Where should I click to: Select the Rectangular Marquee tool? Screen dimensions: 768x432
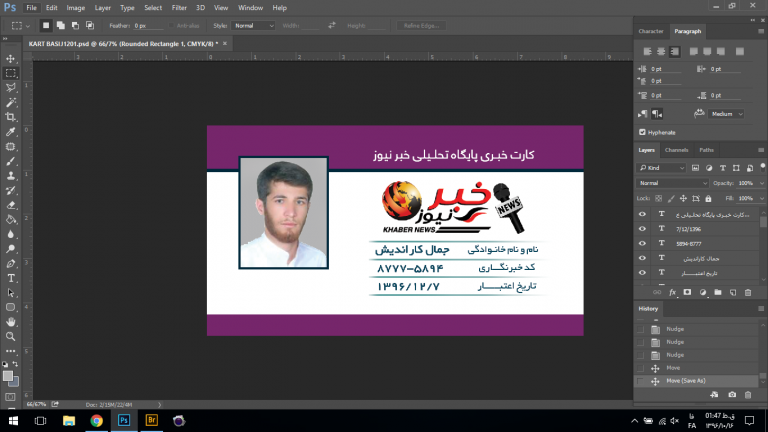10,73
